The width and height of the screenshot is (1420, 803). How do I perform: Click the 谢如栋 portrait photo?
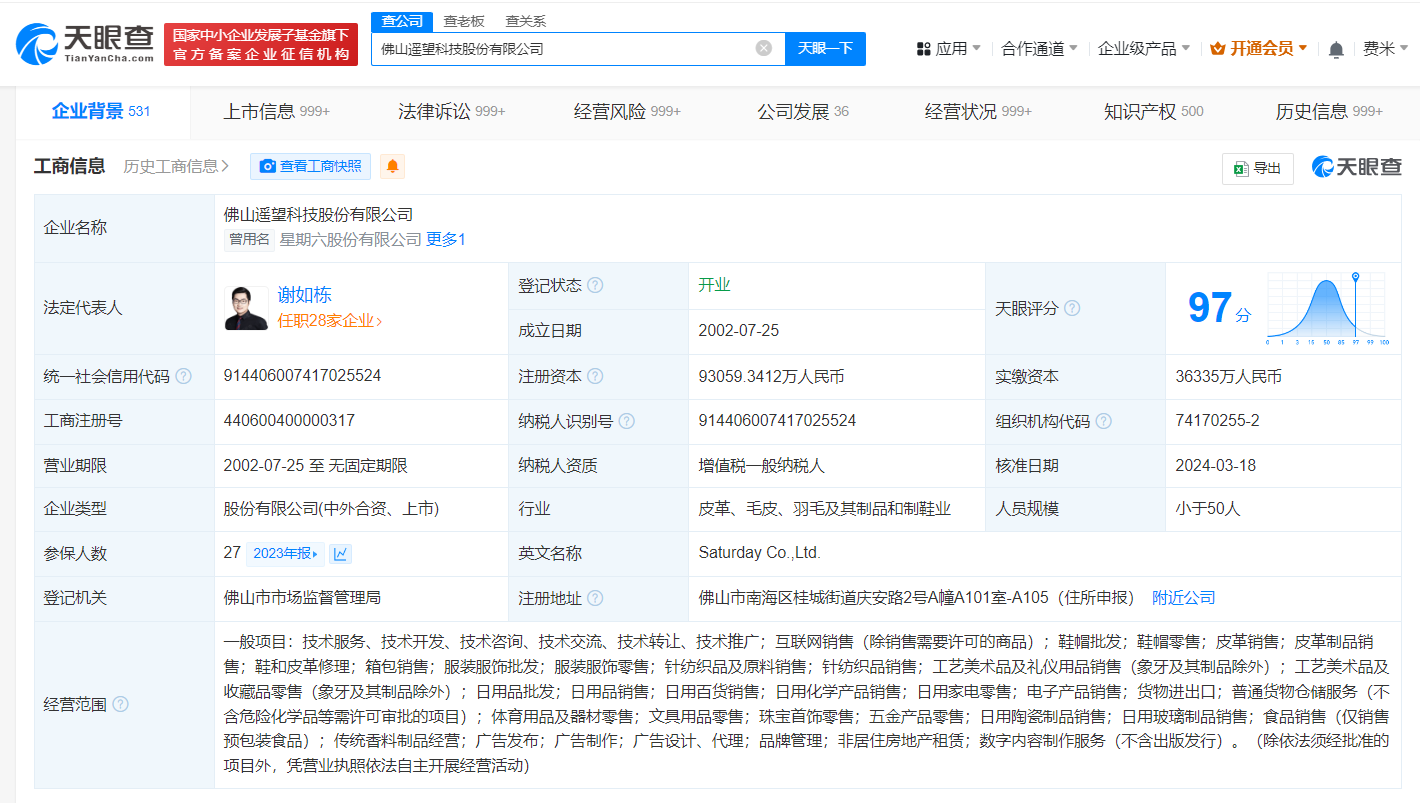[x=246, y=307]
